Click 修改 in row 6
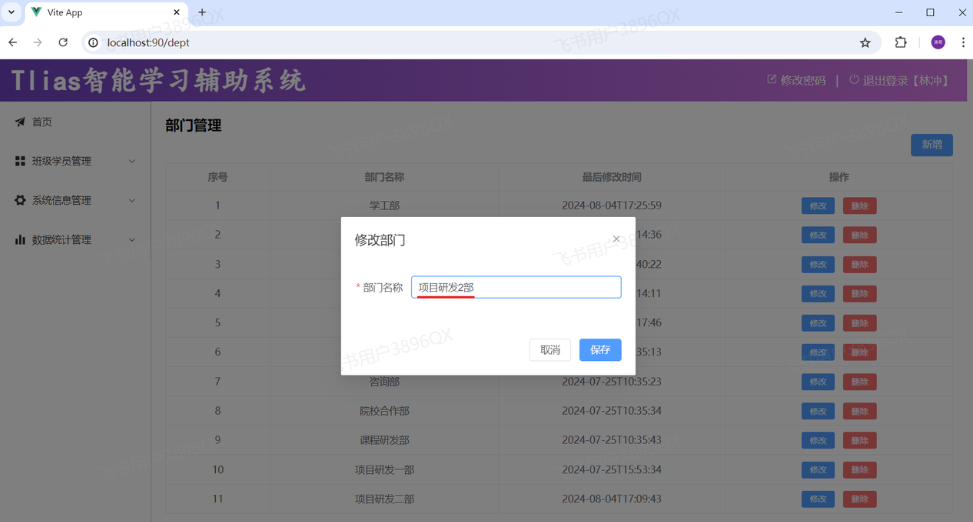Screen dimensions: 973x522 pos(818,353)
